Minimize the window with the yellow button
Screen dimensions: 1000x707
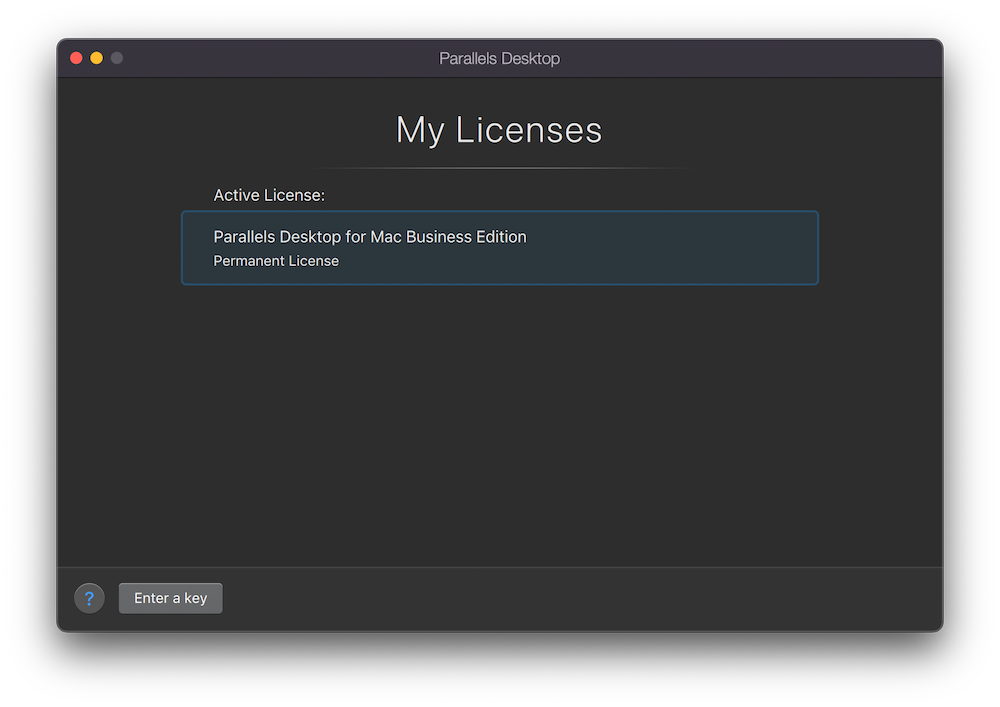point(96,58)
